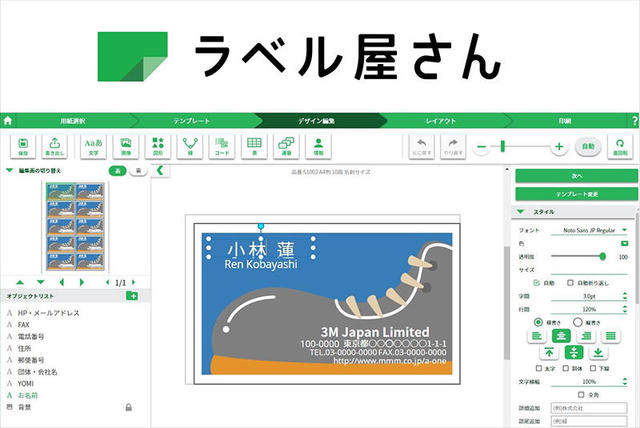The width and height of the screenshot is (640, 428).
Task: Select the 線 line tool
Action: [190, 146]
